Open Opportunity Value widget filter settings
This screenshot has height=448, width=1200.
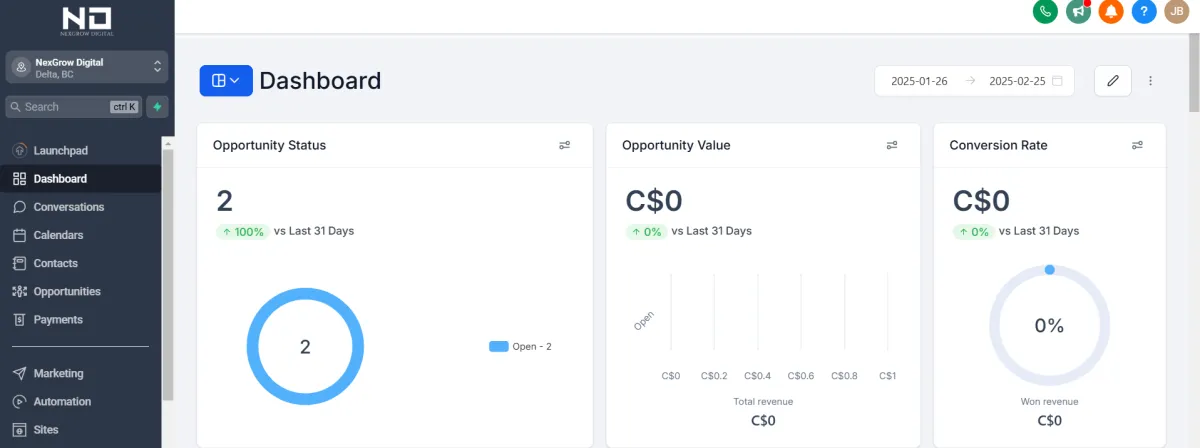click(892, 145)
